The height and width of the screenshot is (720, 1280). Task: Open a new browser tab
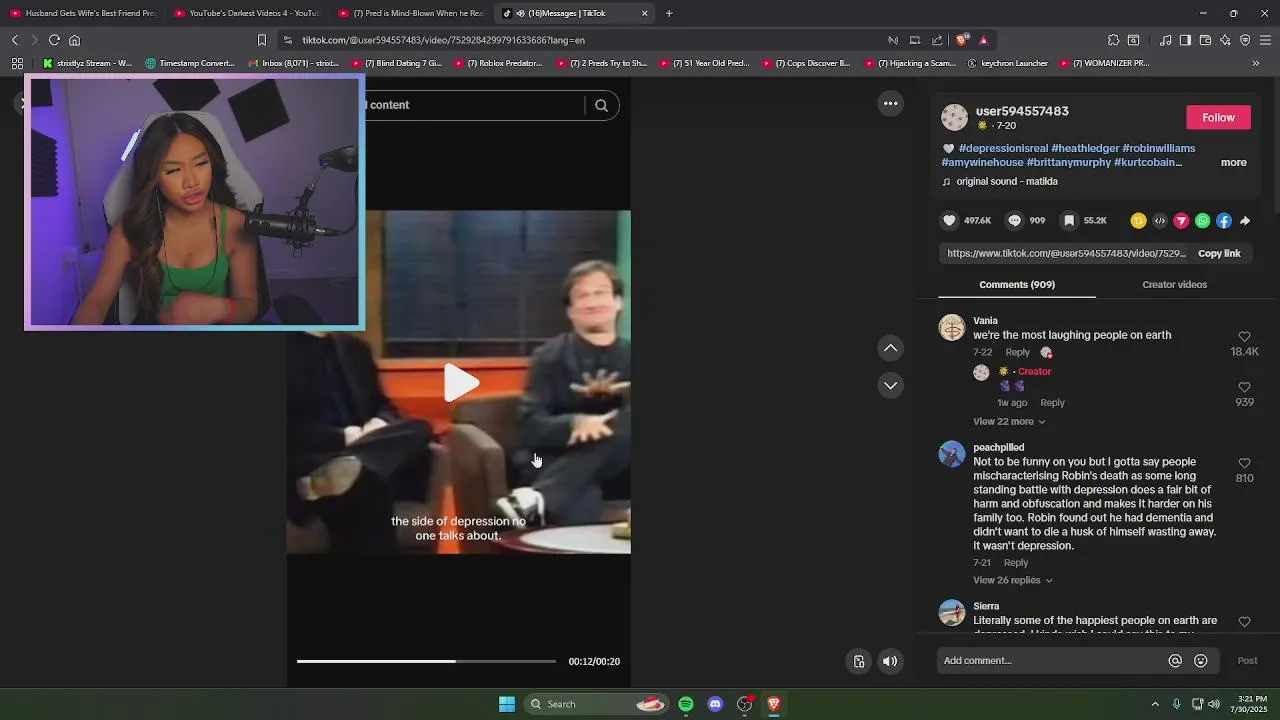tap(669, 13)
